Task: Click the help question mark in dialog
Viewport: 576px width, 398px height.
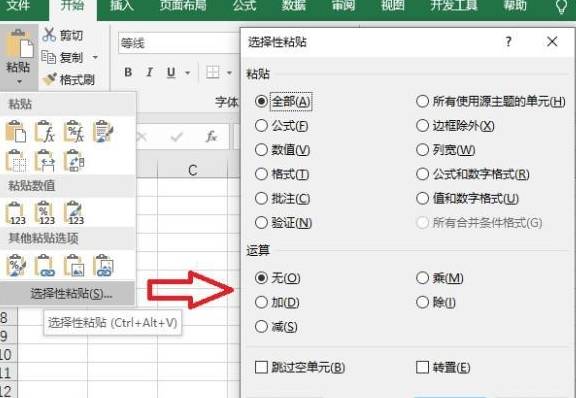Action: (x=508, y=42)
